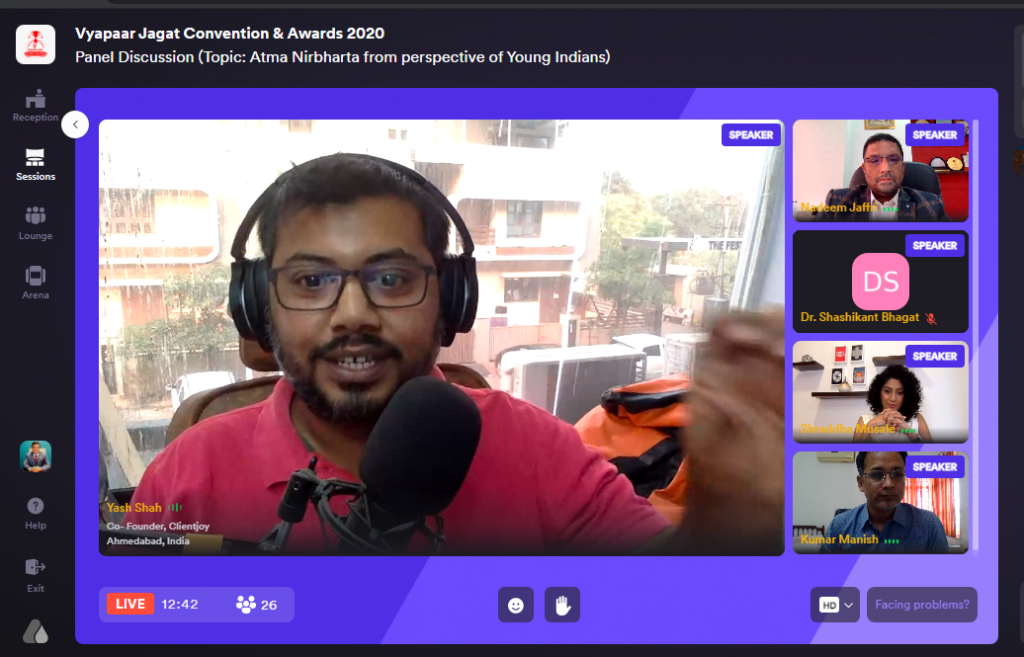This screenshot has width=1024, height=657.
Task: Open the Lounge from the sidebar
Action: 35,223
